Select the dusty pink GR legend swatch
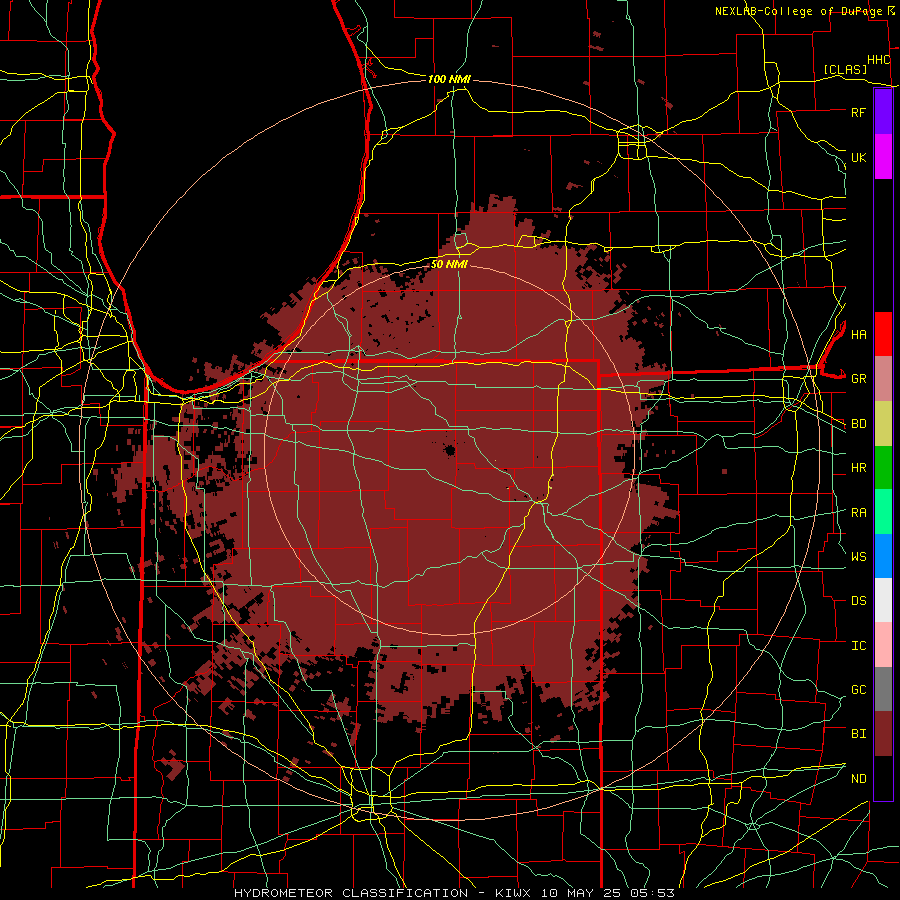900x900 pixels. coord(883,379)
